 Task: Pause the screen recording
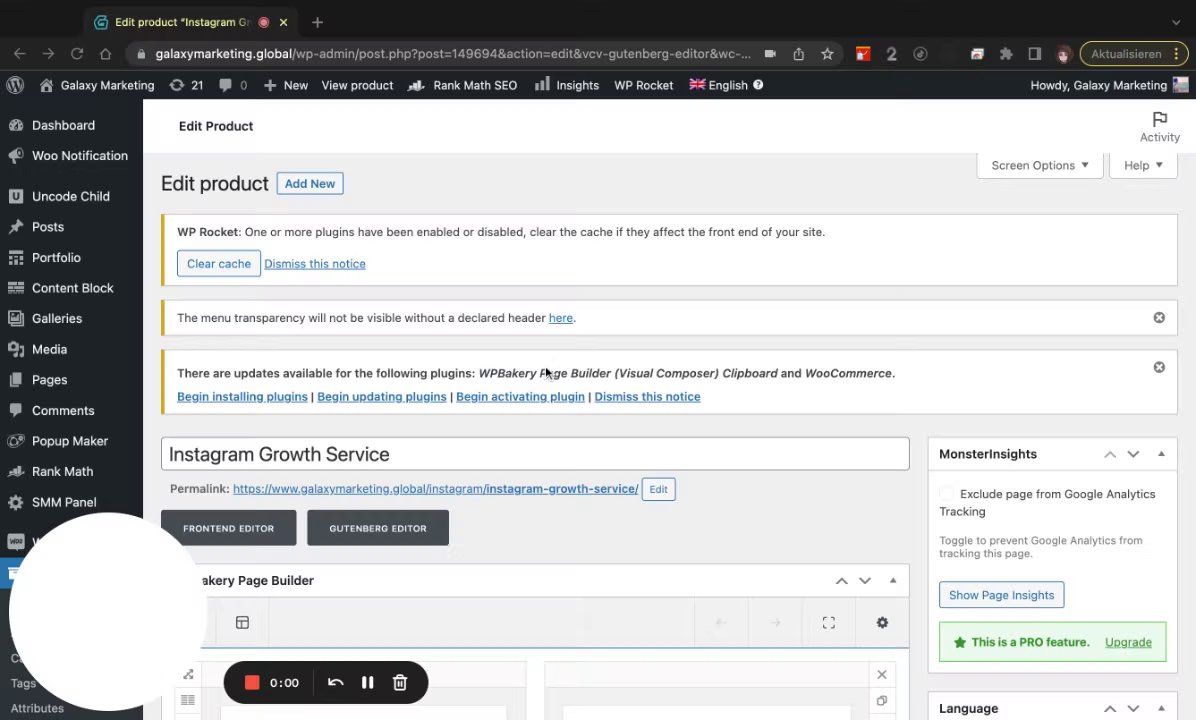(368, 683)
